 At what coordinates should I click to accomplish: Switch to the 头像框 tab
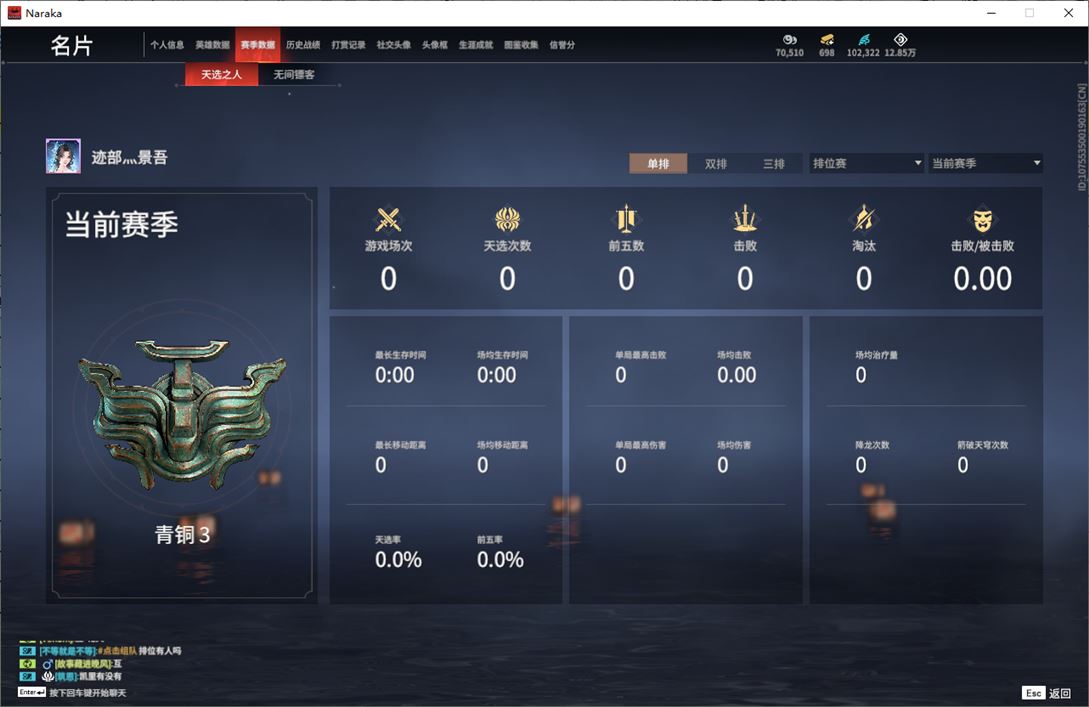(x=435, y=45)
